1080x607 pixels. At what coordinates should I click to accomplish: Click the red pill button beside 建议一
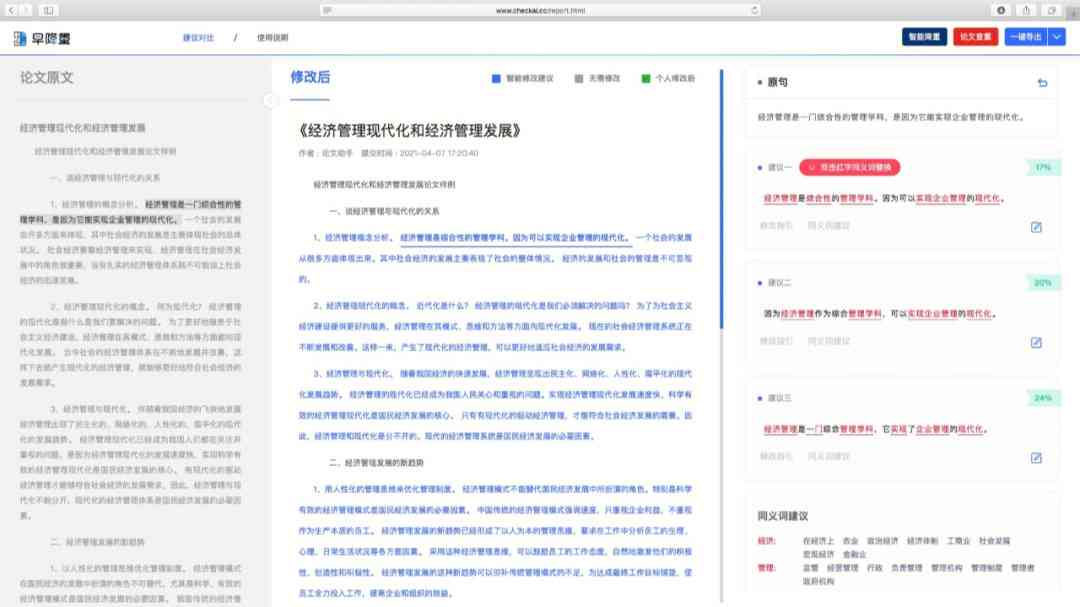849,167
